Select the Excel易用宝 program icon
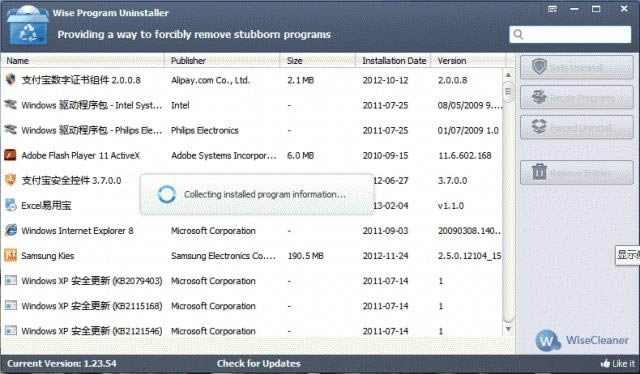This screenshot has width=640, height=374. [11, 205]
